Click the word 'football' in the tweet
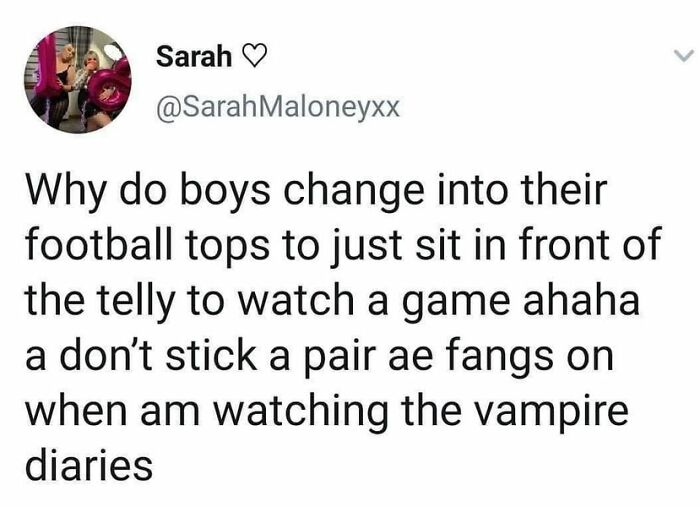The width and height of the screenshot is (700, 507). point(99,244)
